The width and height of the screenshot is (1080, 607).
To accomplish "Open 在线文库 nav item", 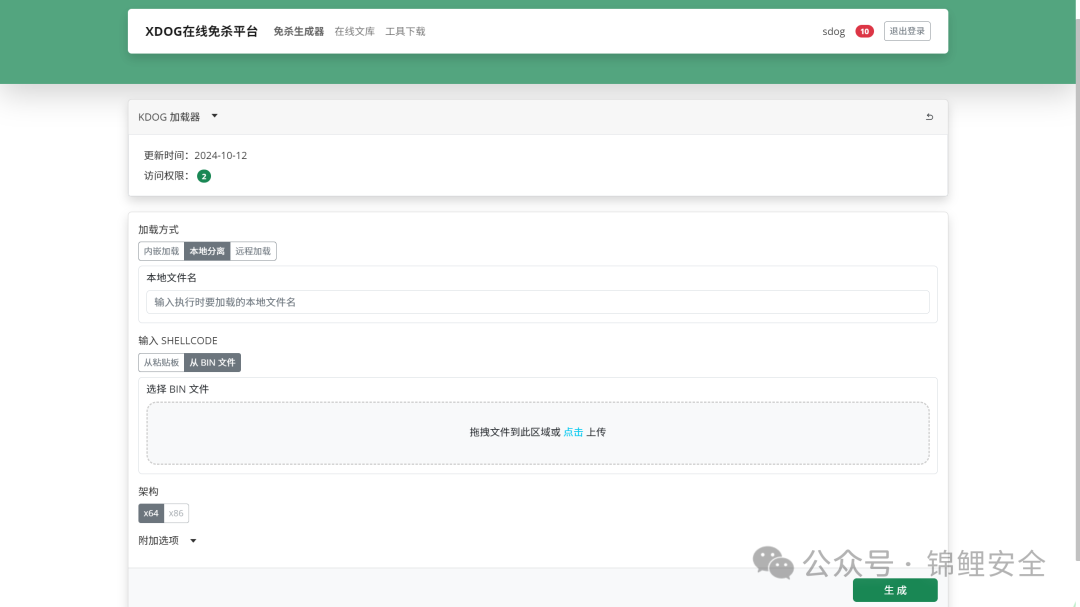I will click(x=354, y=31).
